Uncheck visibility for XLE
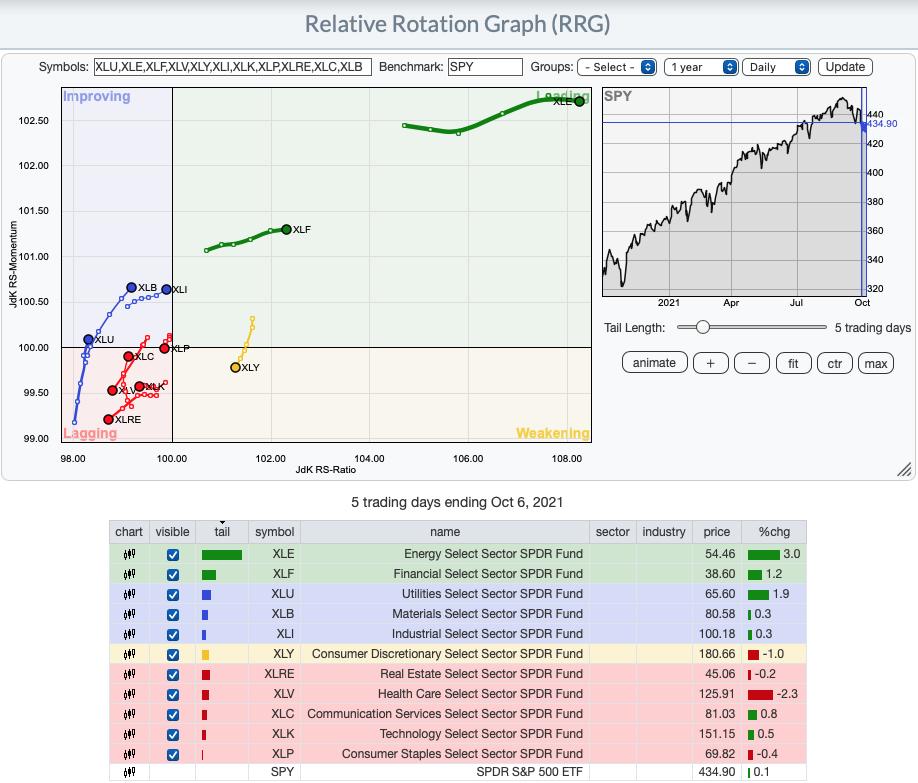Screen dimensions: 918x783 pyautogui.click(x=173, y=555)
